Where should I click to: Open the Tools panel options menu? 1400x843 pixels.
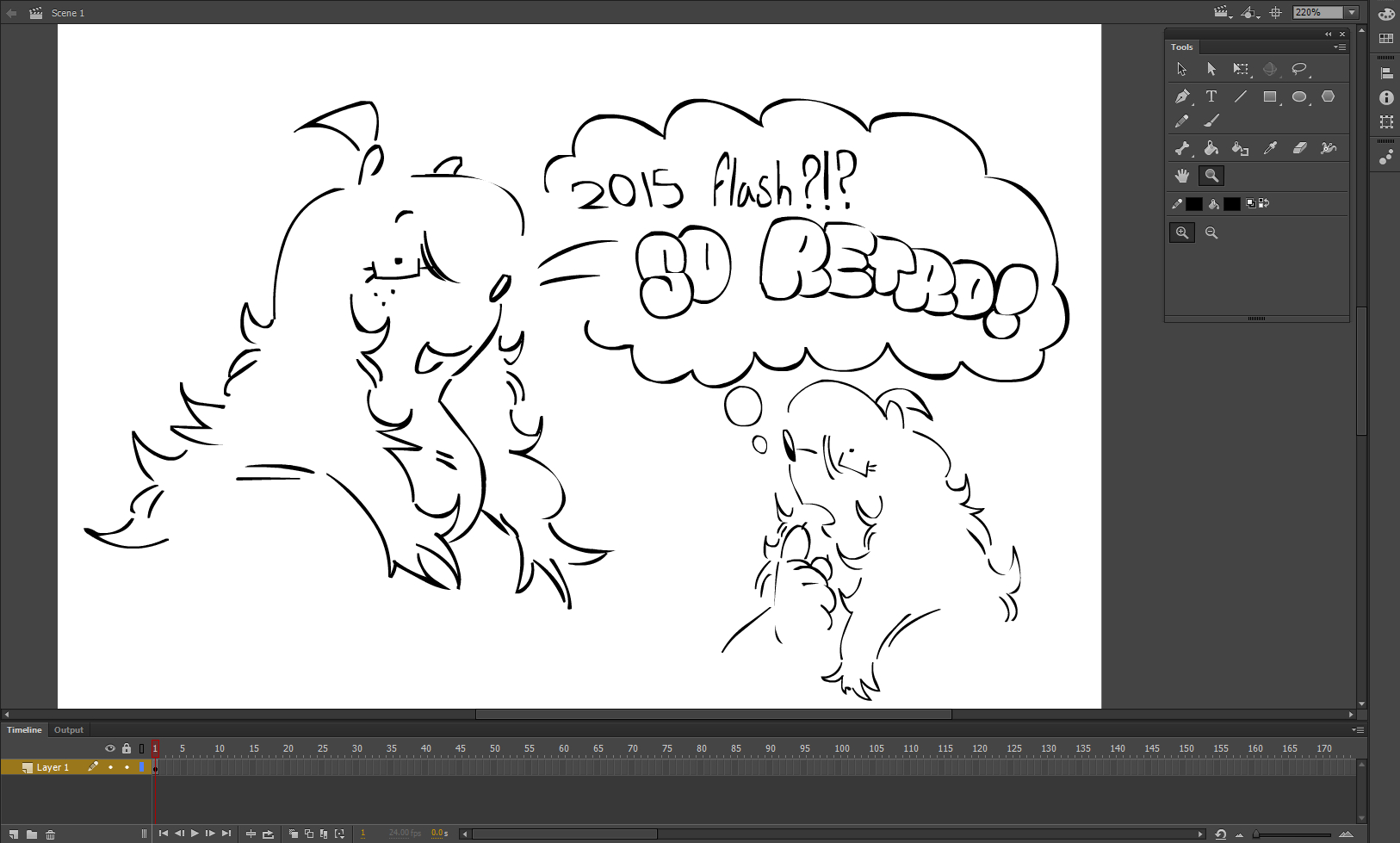tap(1340, 47)
